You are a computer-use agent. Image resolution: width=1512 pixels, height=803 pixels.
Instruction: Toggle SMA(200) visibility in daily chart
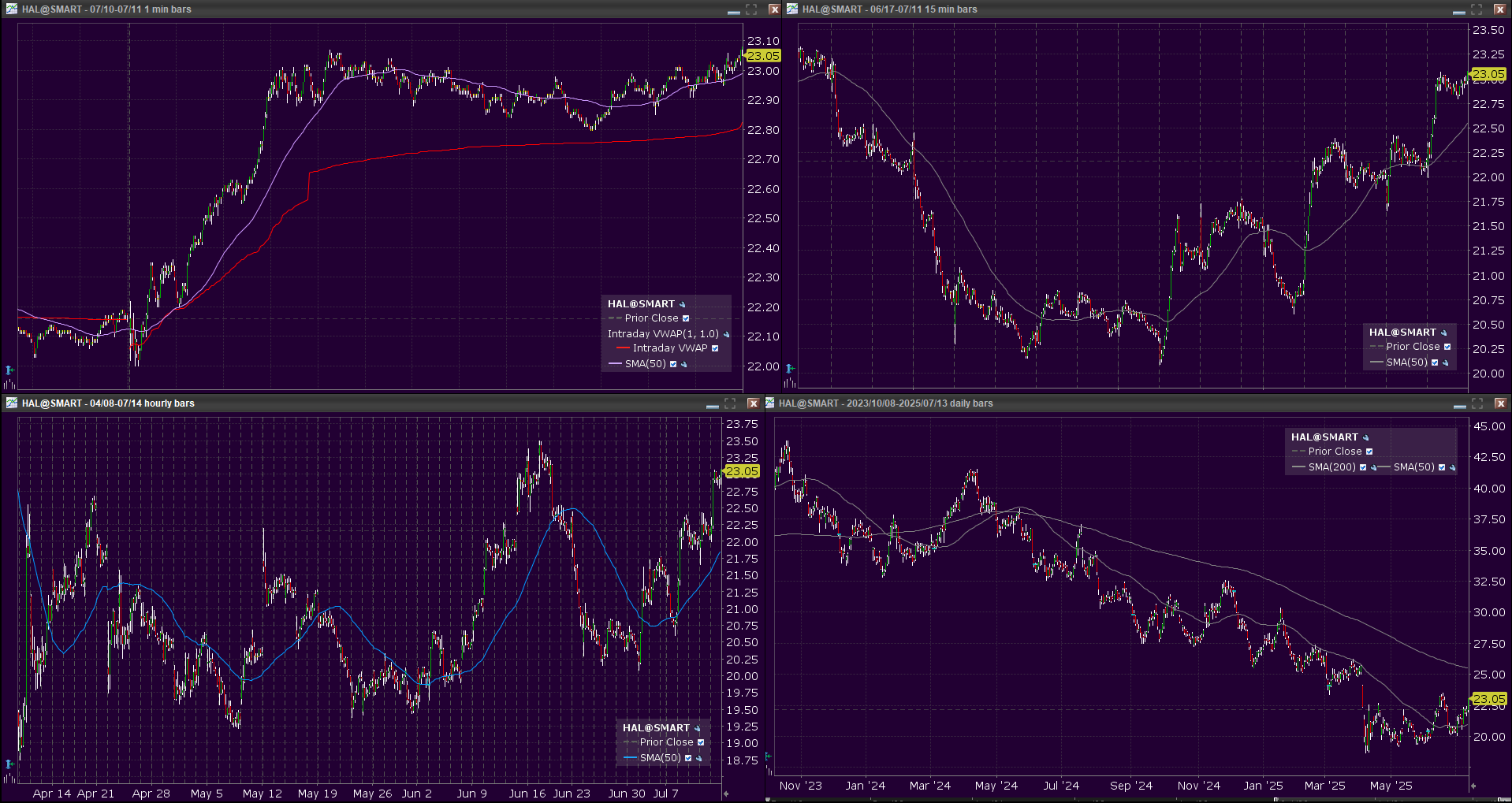tap(1363, 467)
